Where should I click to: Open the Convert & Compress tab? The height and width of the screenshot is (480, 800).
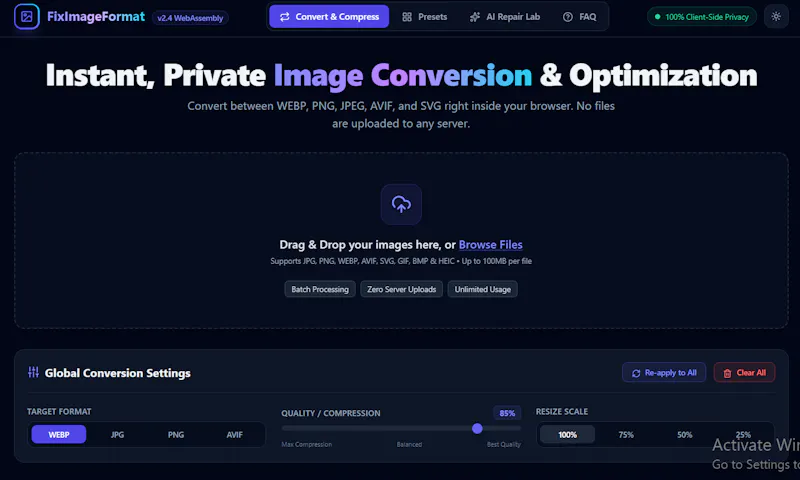[x=329, y=17]
